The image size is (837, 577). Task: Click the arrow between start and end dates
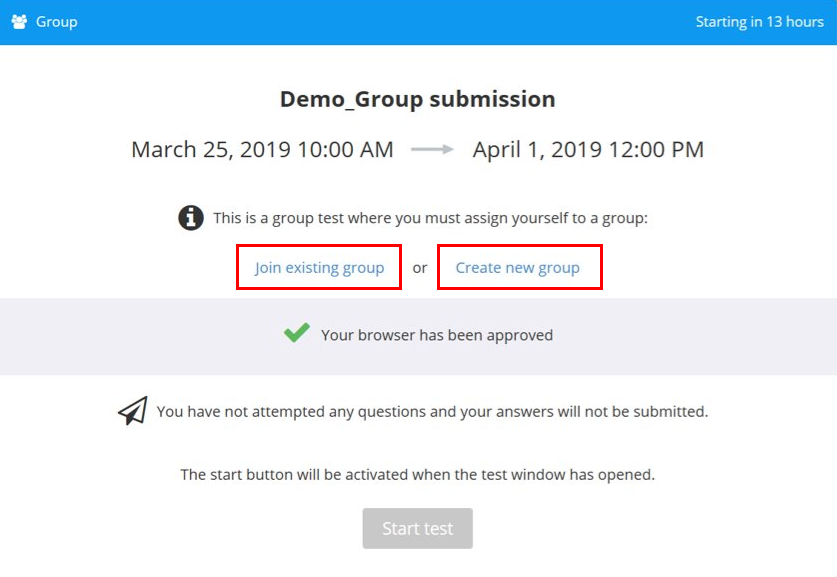coord(432,150)
